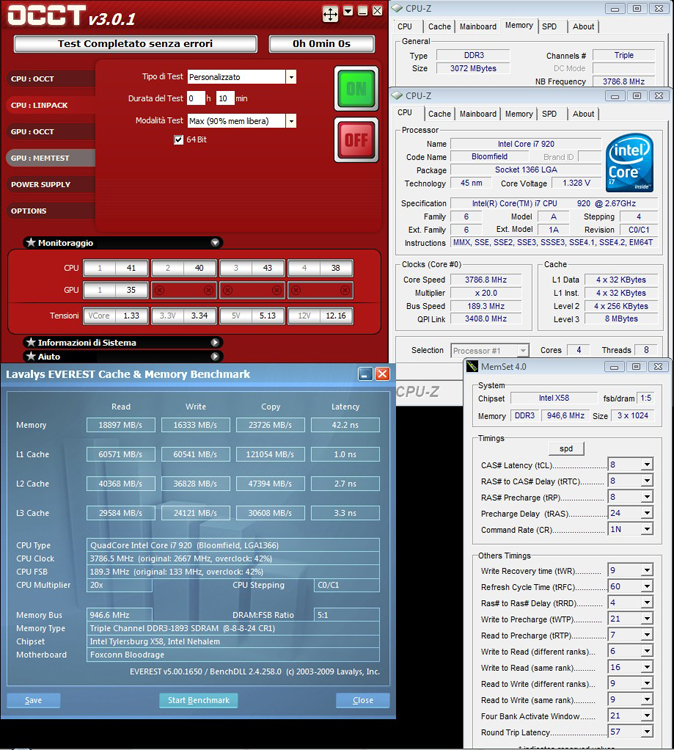674x750 pixels.
Task: Click the Monitoraggio star icon
Action: tap(31, 243)
